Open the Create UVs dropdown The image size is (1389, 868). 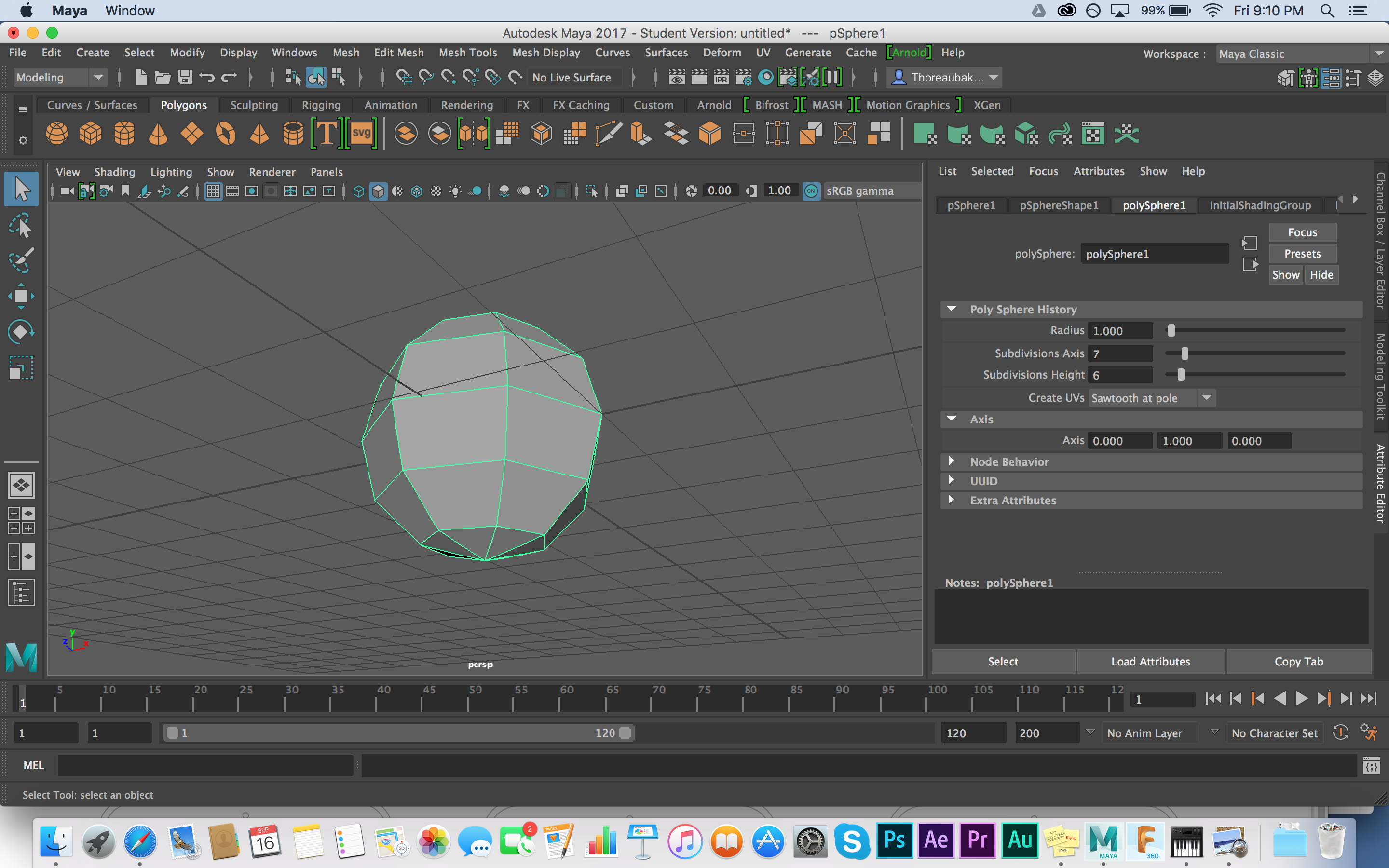[x=1207, y=397]
